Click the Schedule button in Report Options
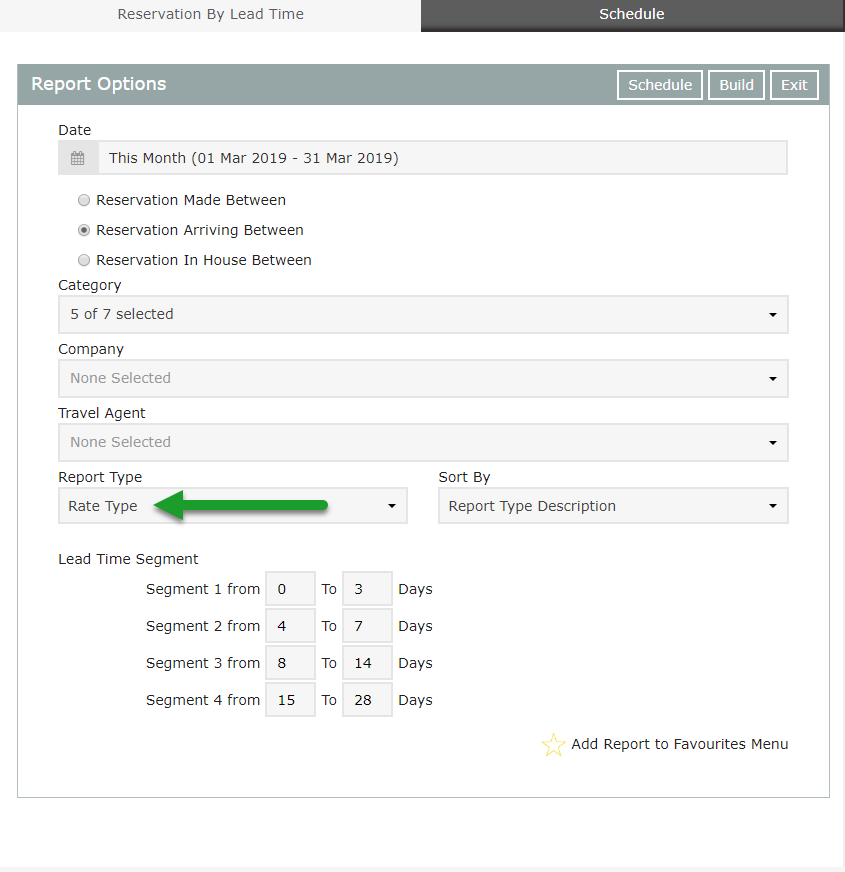 [x=660, y=85]
